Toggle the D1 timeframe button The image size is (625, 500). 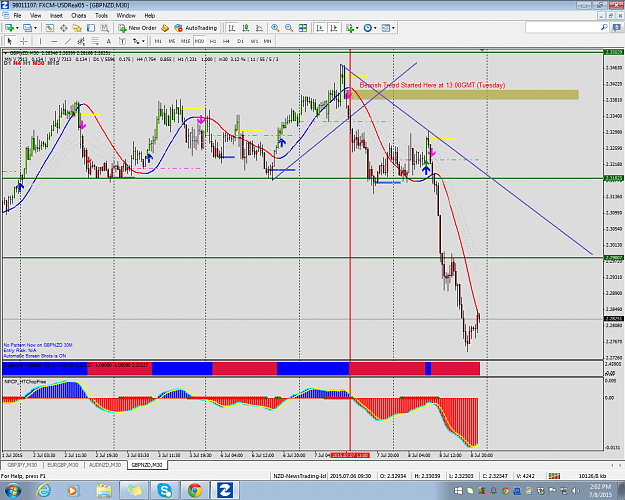coord(240,41)
